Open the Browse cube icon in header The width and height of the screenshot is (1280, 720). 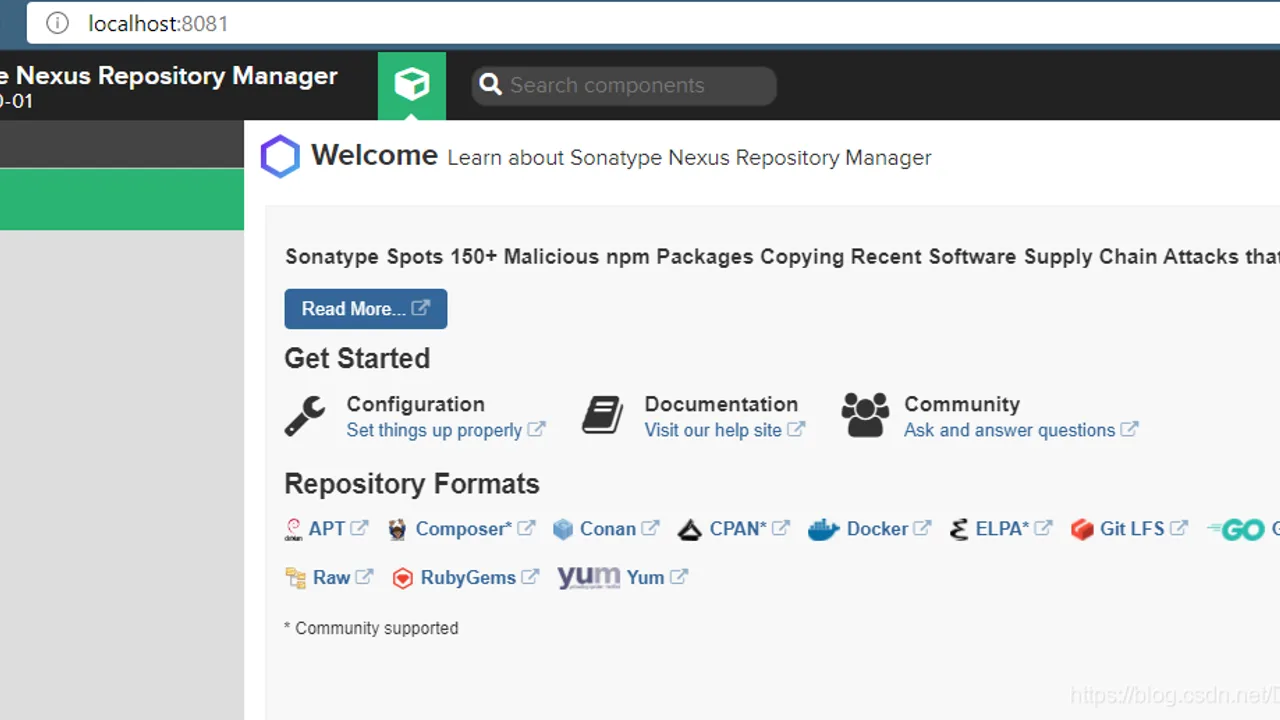pyautogui.click(x=412, y=85)
